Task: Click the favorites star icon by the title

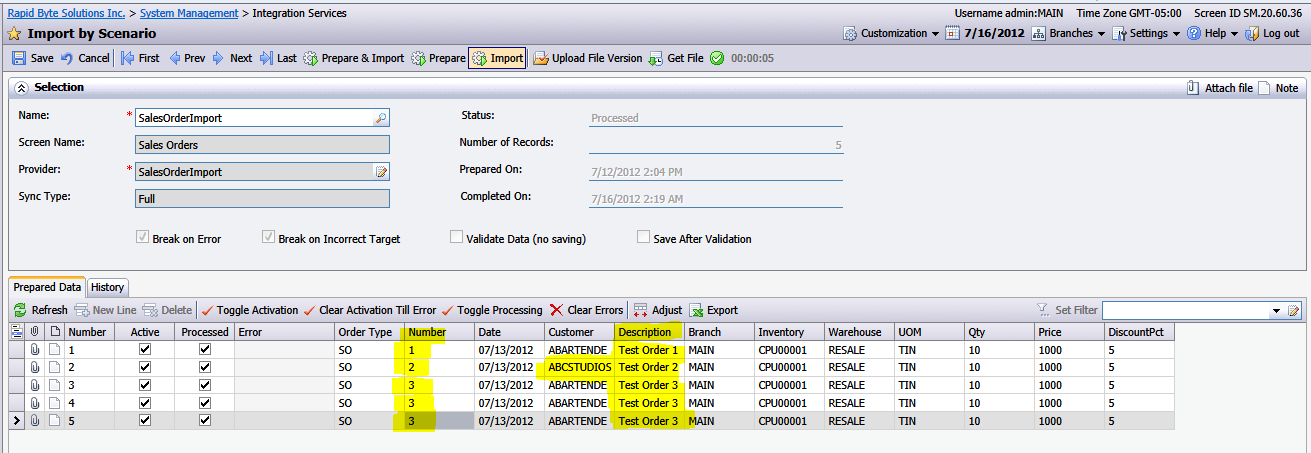Action: 14,33
